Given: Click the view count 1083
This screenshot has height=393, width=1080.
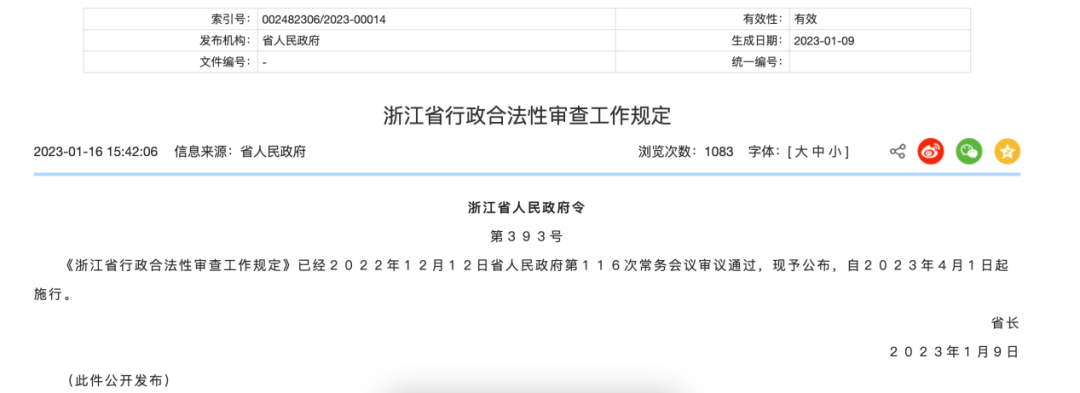Looking at the screenshot, I should click(x=718, y=151).
